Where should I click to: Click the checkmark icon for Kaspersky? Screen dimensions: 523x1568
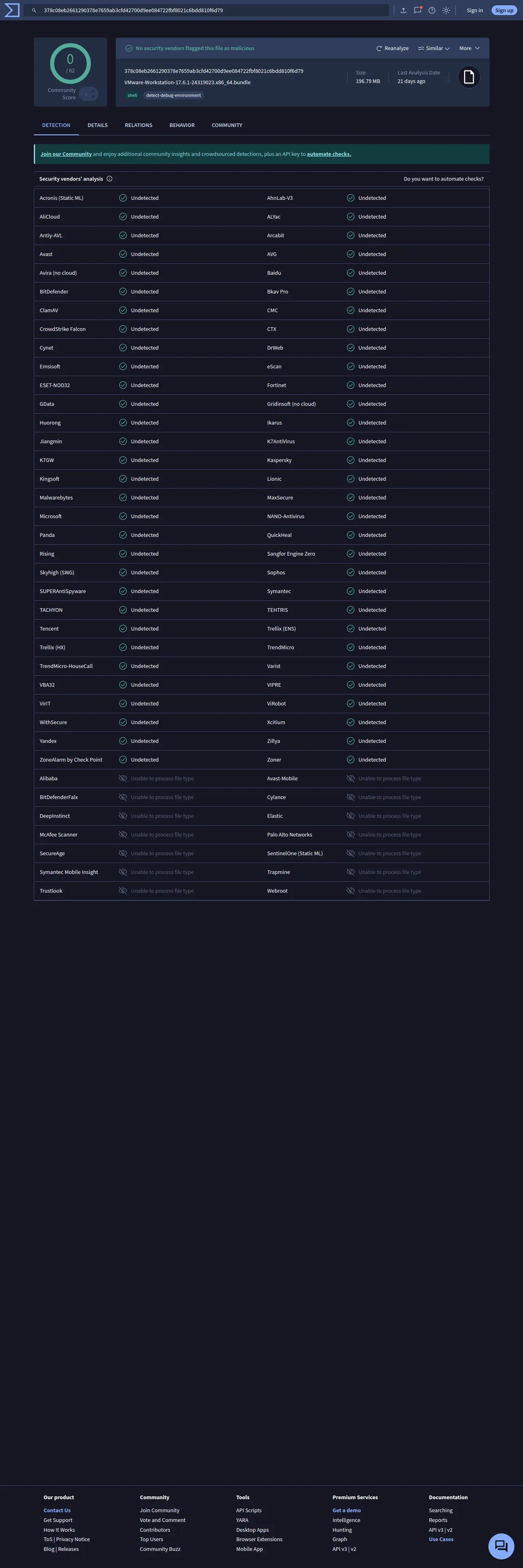click(351, 460)
